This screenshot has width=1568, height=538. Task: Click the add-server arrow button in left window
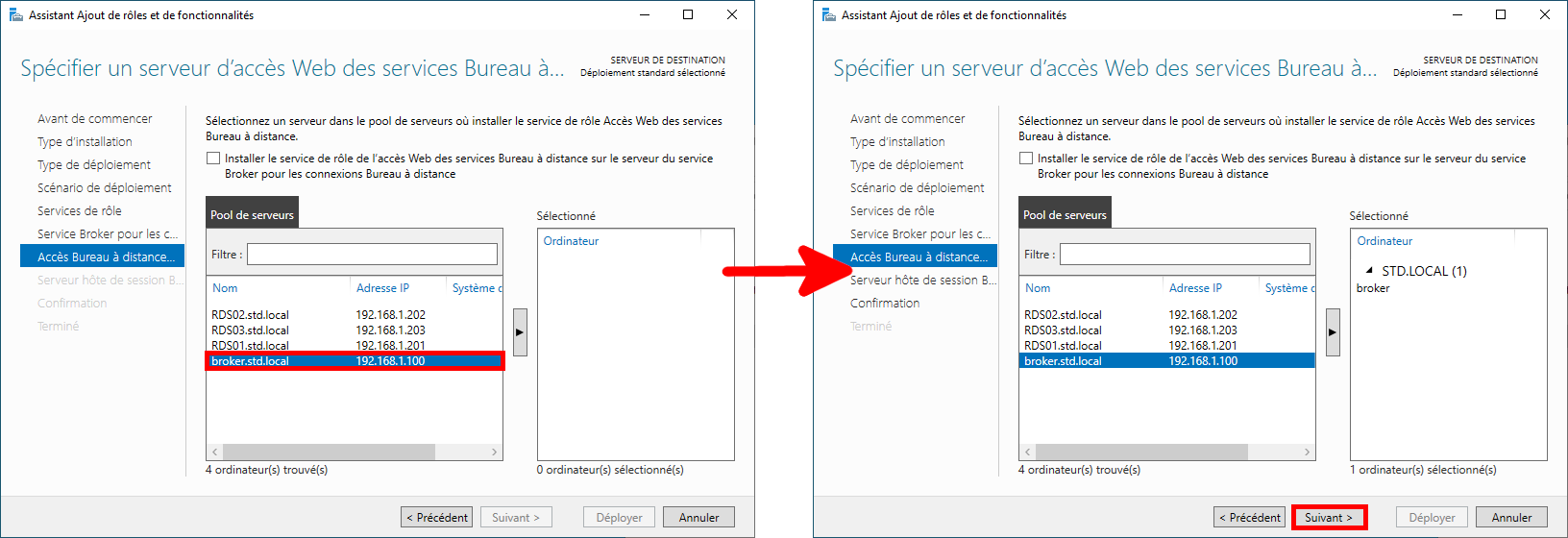click(520, 332)
